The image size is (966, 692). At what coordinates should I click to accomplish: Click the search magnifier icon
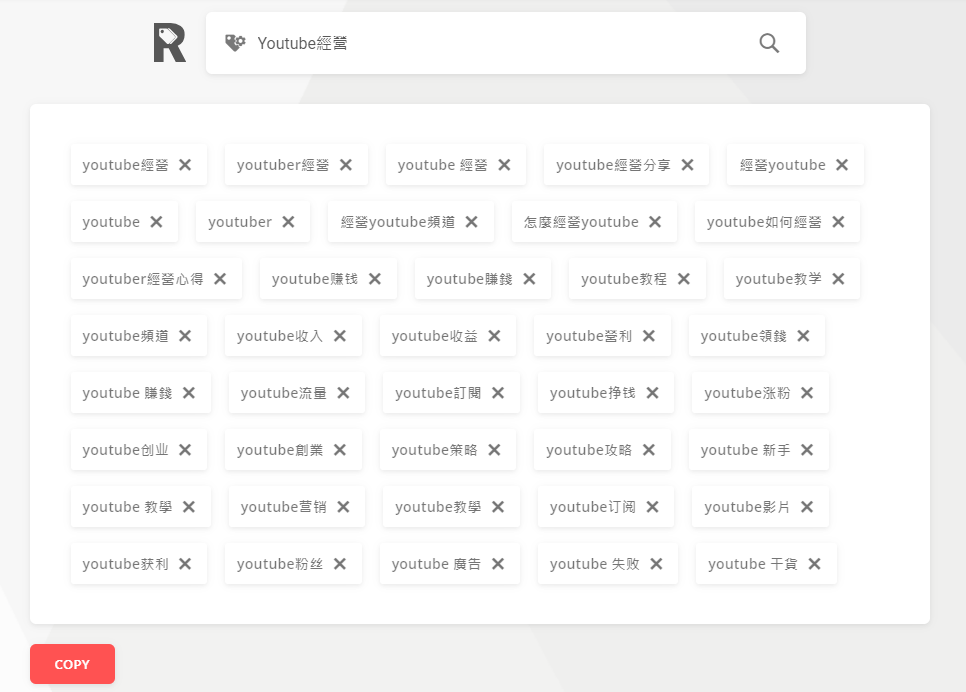point(769,43)
